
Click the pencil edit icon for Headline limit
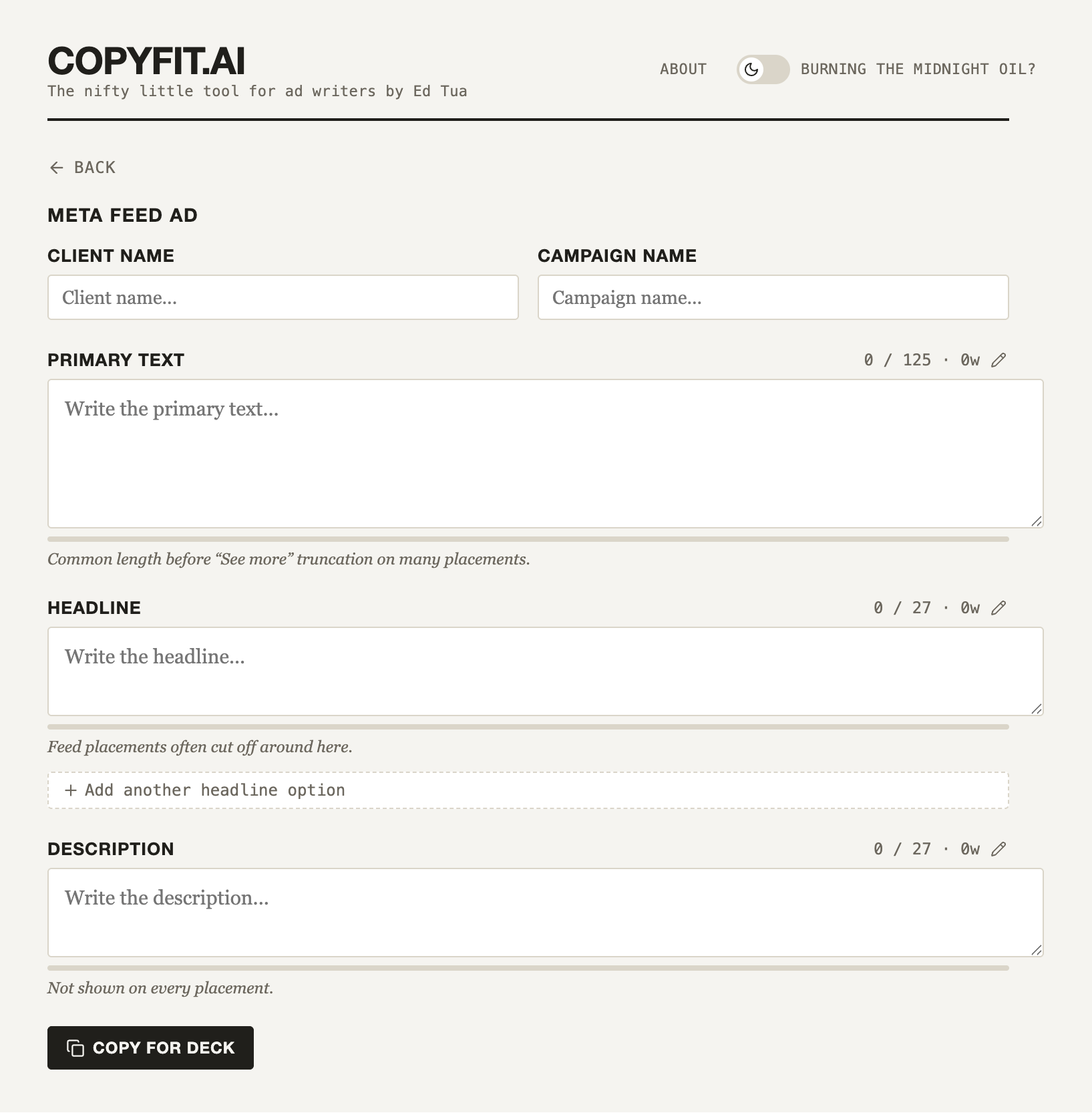coord(998,608)
